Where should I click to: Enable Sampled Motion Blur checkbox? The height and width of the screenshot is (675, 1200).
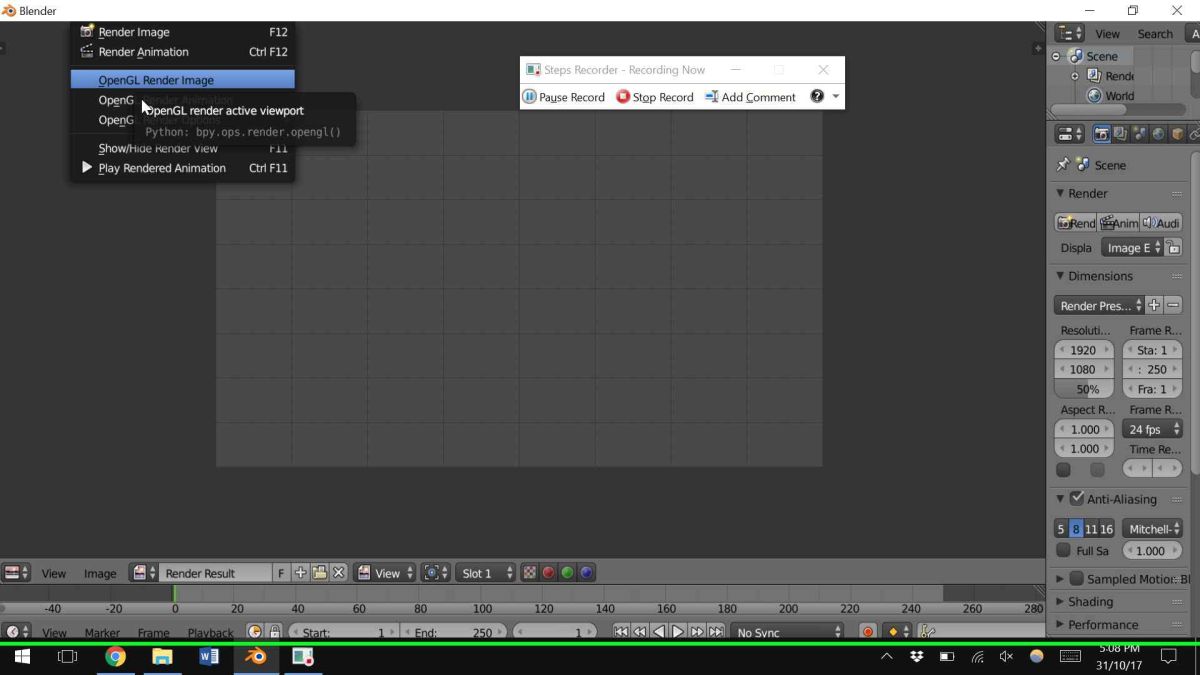1077,578
